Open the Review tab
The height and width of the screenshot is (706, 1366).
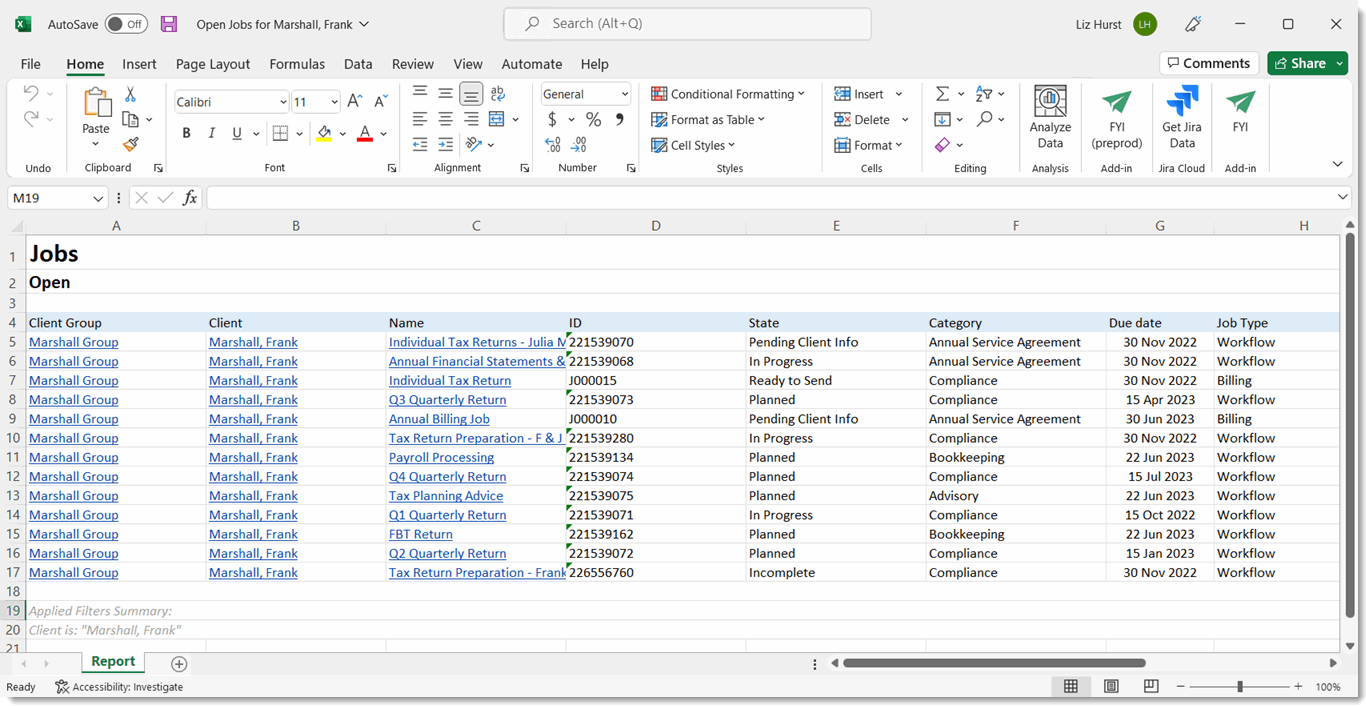click(x=413, y=64)
